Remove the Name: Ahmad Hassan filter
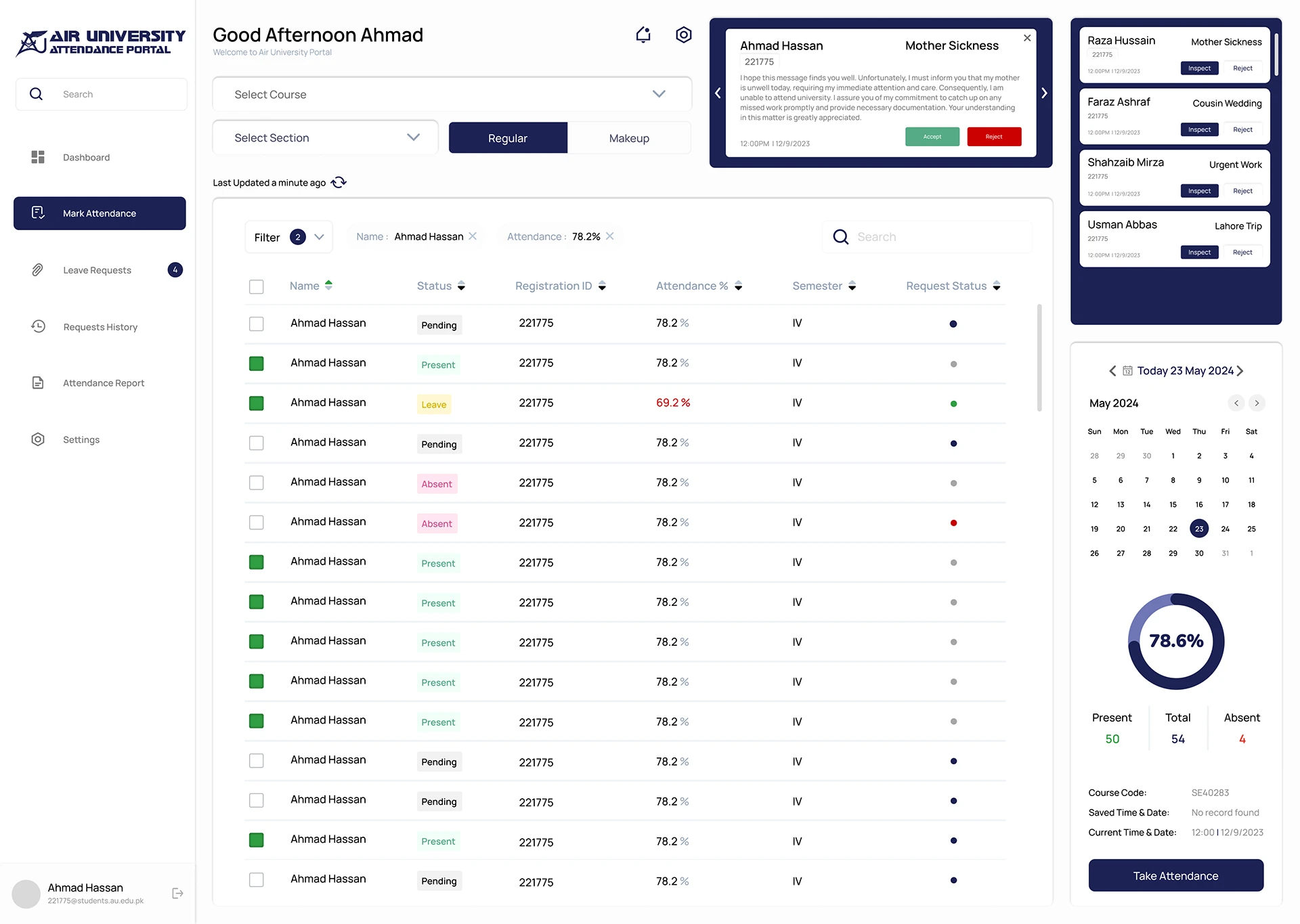1300x924 pixels. pos(473,236)
